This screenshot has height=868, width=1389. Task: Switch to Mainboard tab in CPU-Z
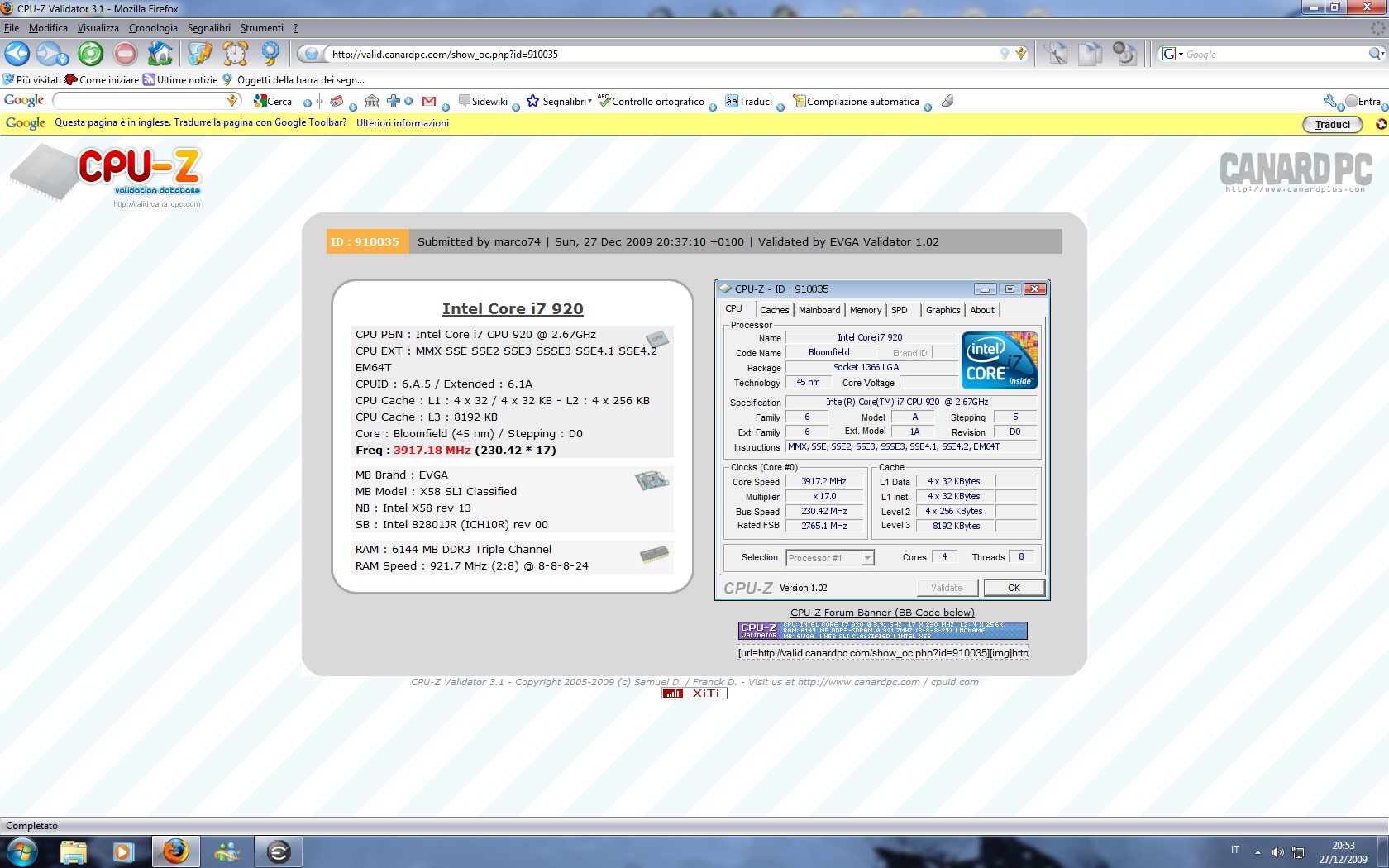tap(819, 310)
